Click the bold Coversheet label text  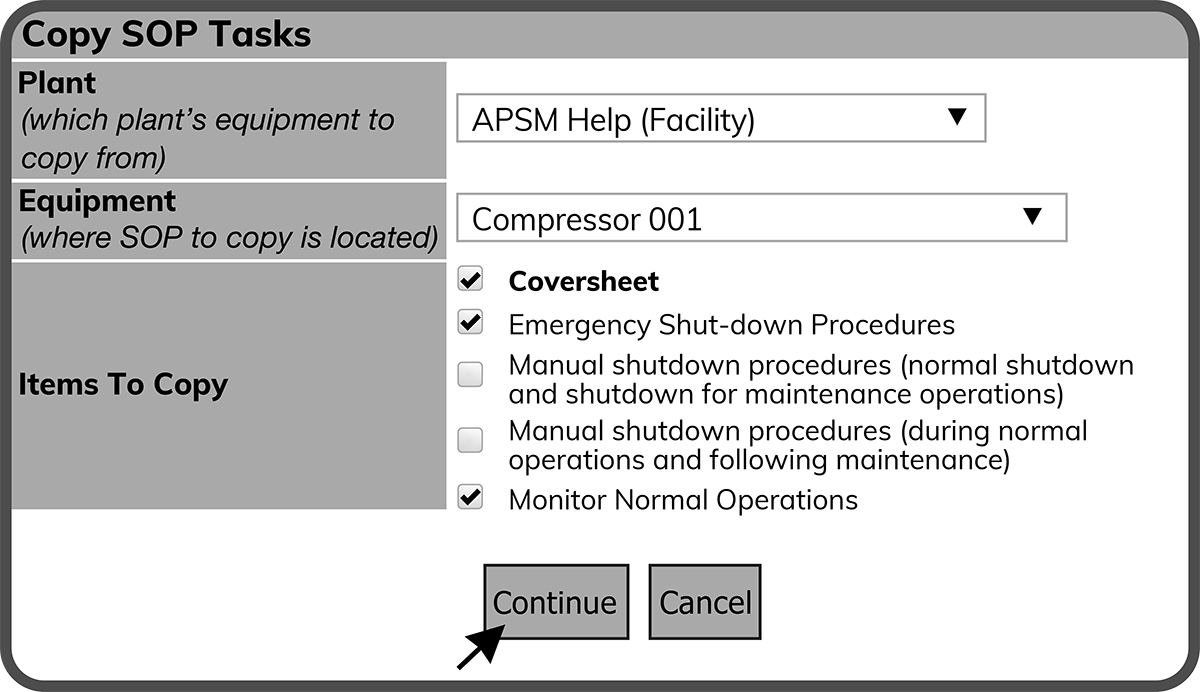[584, 282]
